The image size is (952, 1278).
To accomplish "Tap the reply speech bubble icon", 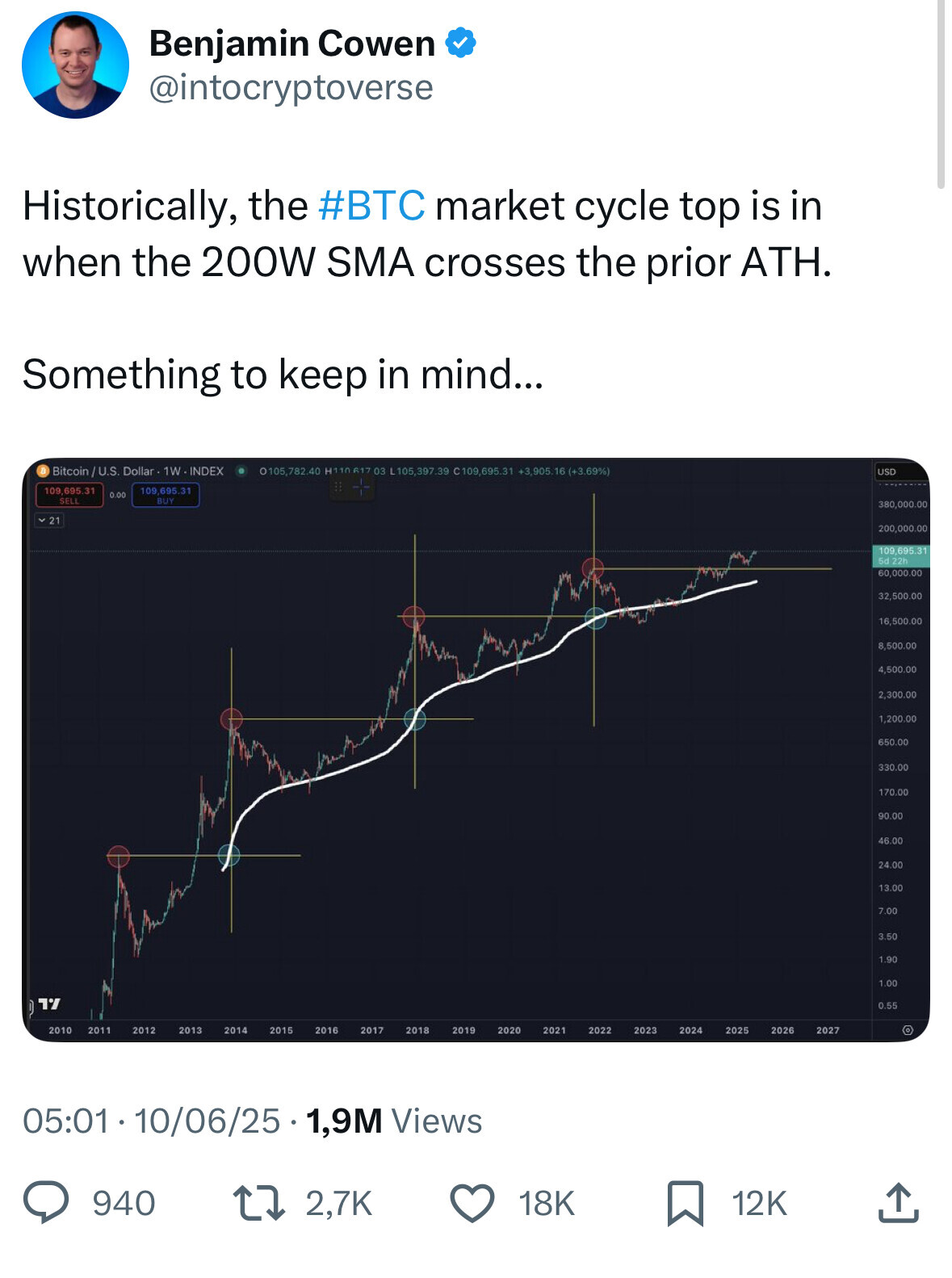I will tap(46, 1203).
